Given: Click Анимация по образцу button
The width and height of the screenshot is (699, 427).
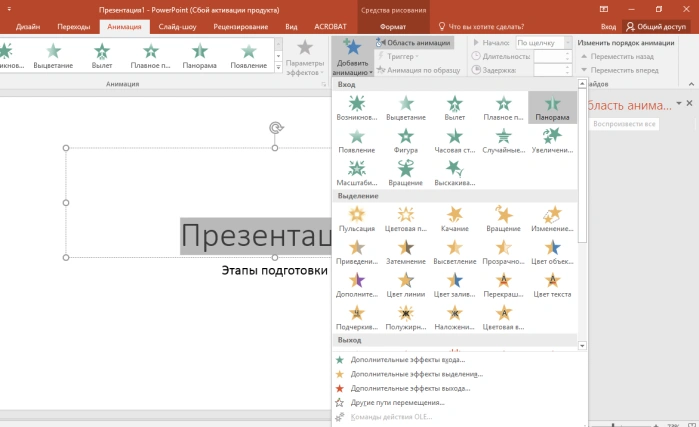Looking at the screenshot, I should 419,70.
